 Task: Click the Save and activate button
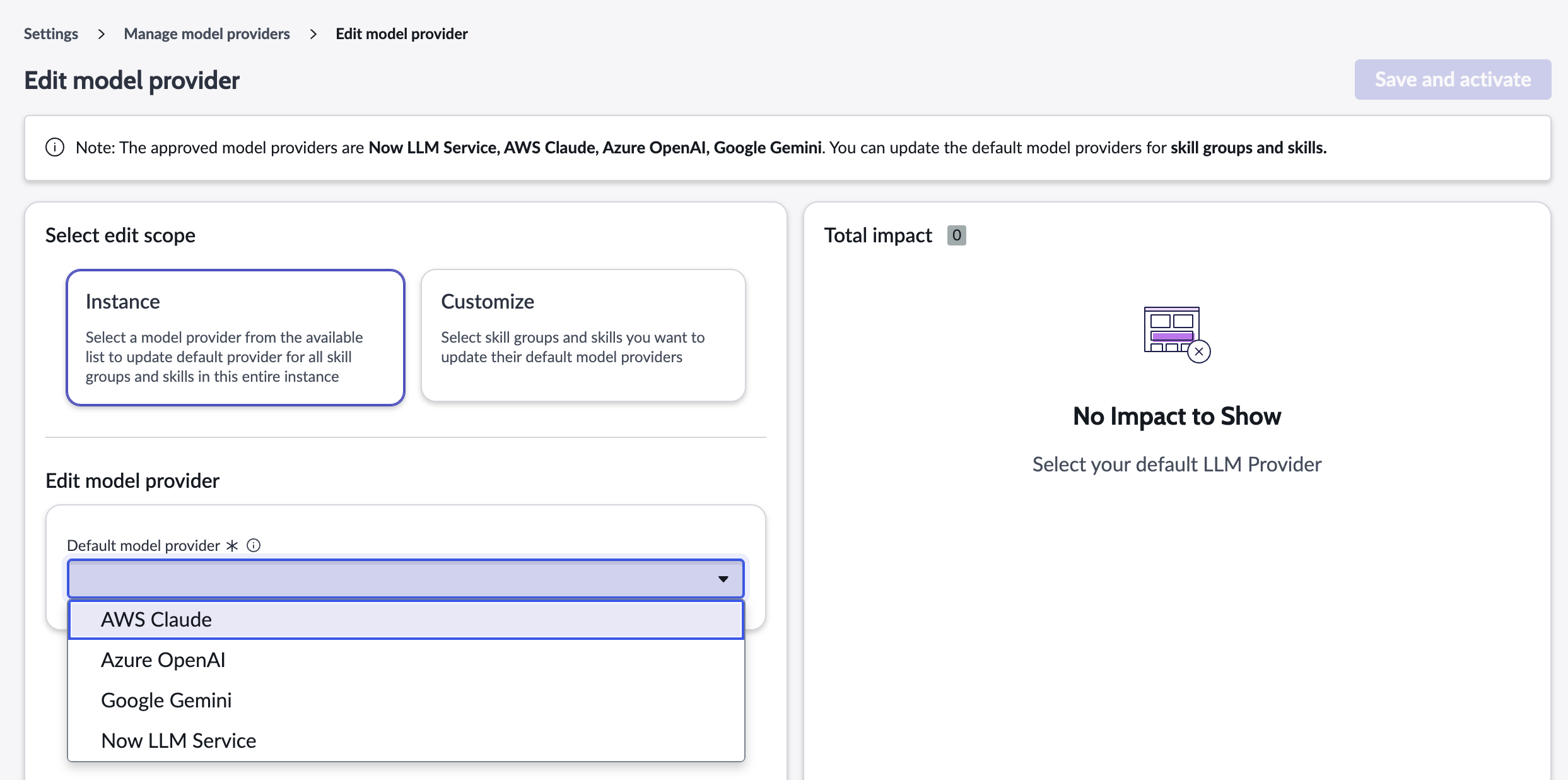[1453, 80]
